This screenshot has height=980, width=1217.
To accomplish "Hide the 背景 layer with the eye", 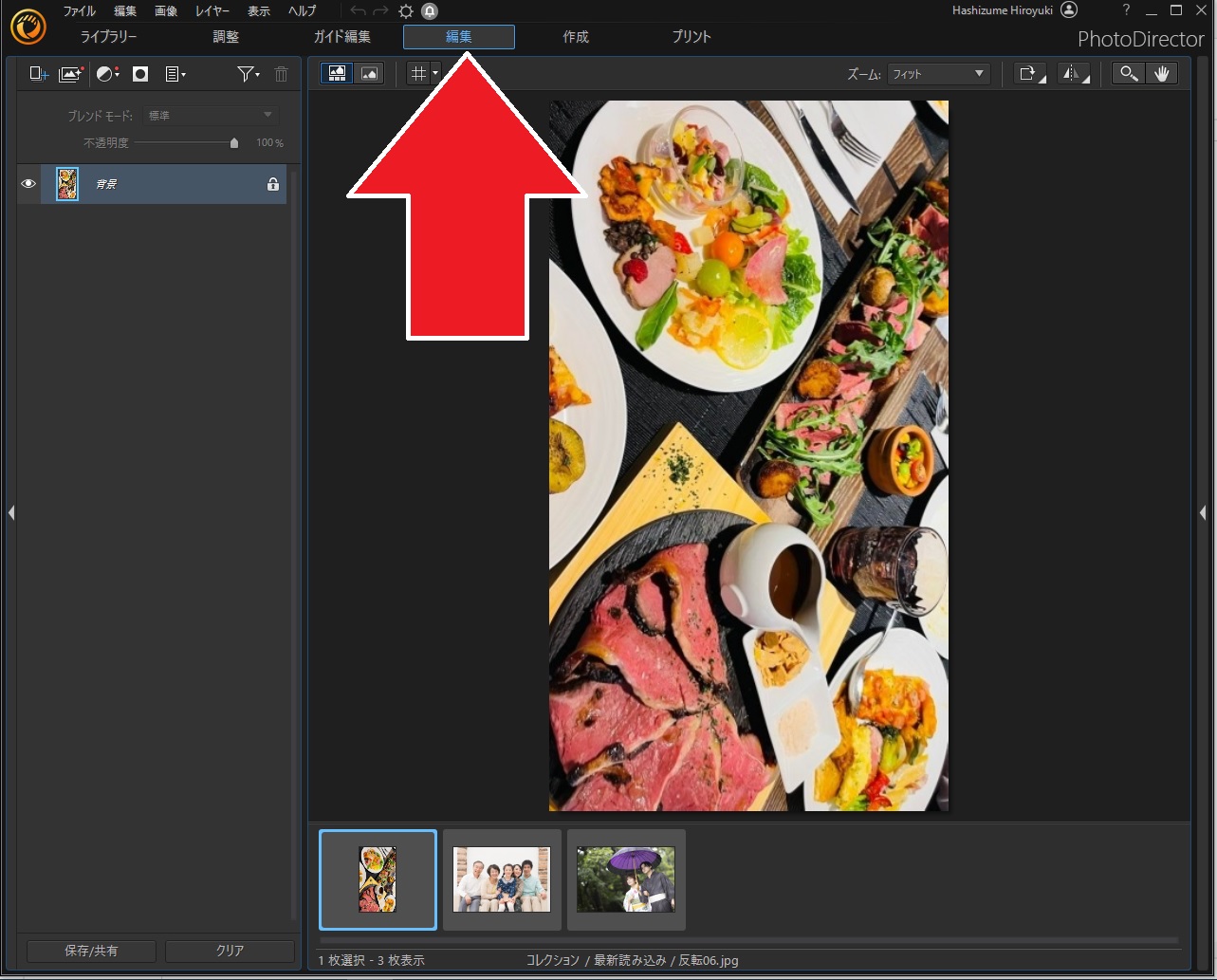I will pyautogui.click(x=28, y=184).
